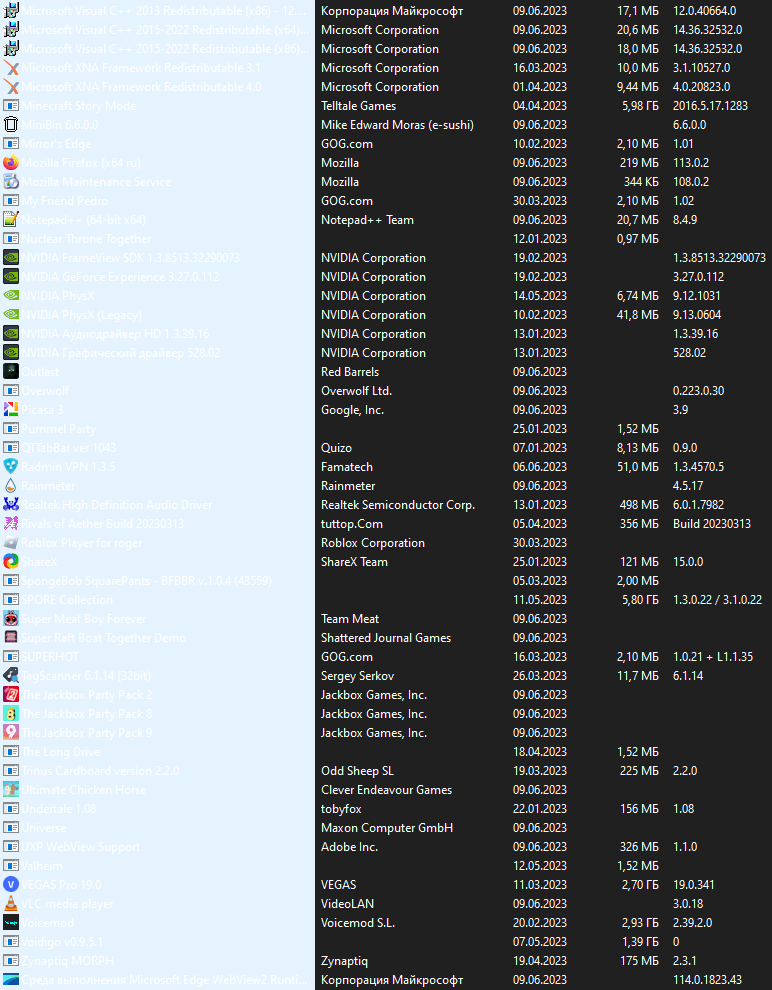This screenshot has width=772, height=990.
Task: Click the TagScanner icon
Action: point(11,676)
